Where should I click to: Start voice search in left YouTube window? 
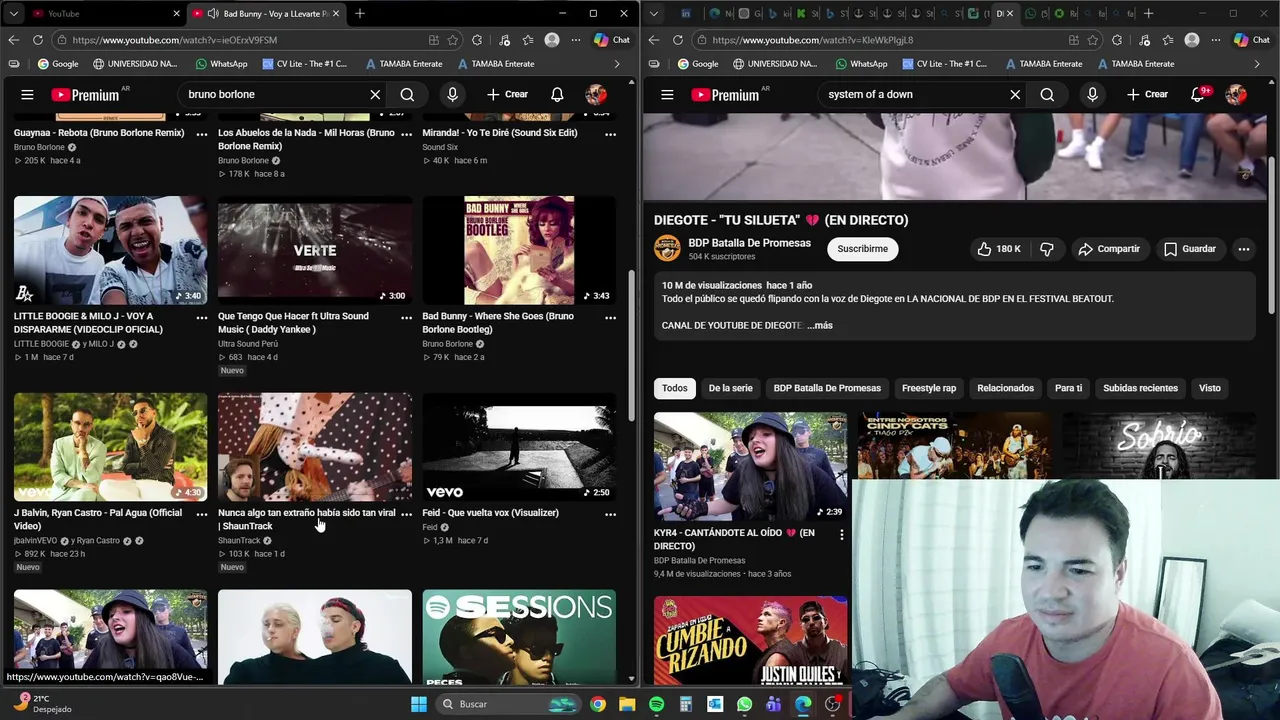tap(452, 94)
